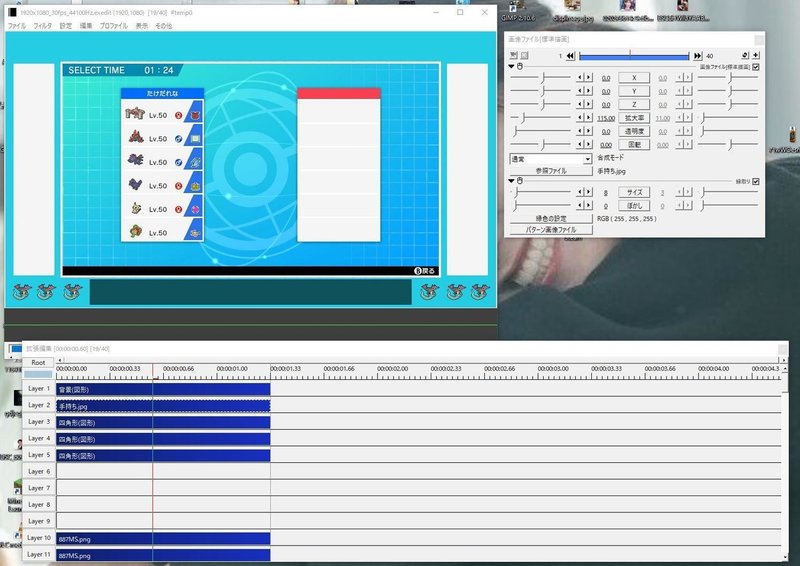This screenshot has height=566, width=800.
Task: Select the 背景(図形) object on Layer 1
Action: pos(163,389)
